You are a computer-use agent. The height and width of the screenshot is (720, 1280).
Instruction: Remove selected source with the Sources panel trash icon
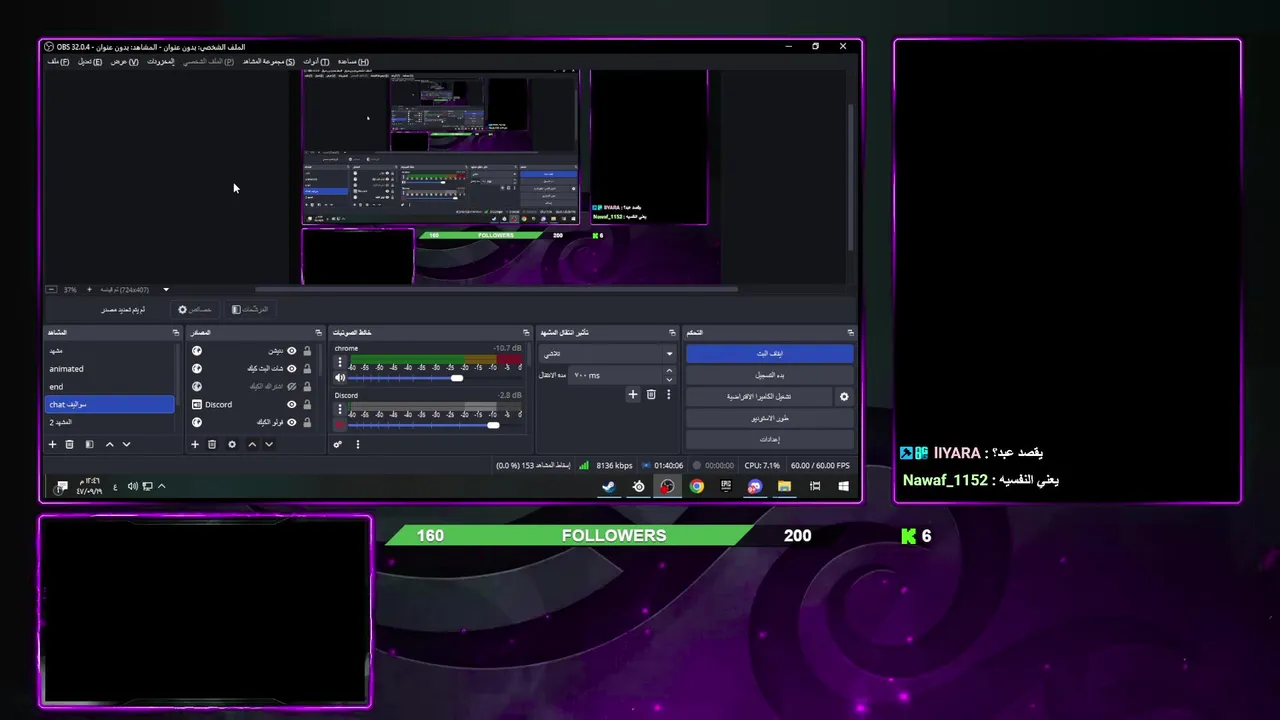(x=212, y=444)
